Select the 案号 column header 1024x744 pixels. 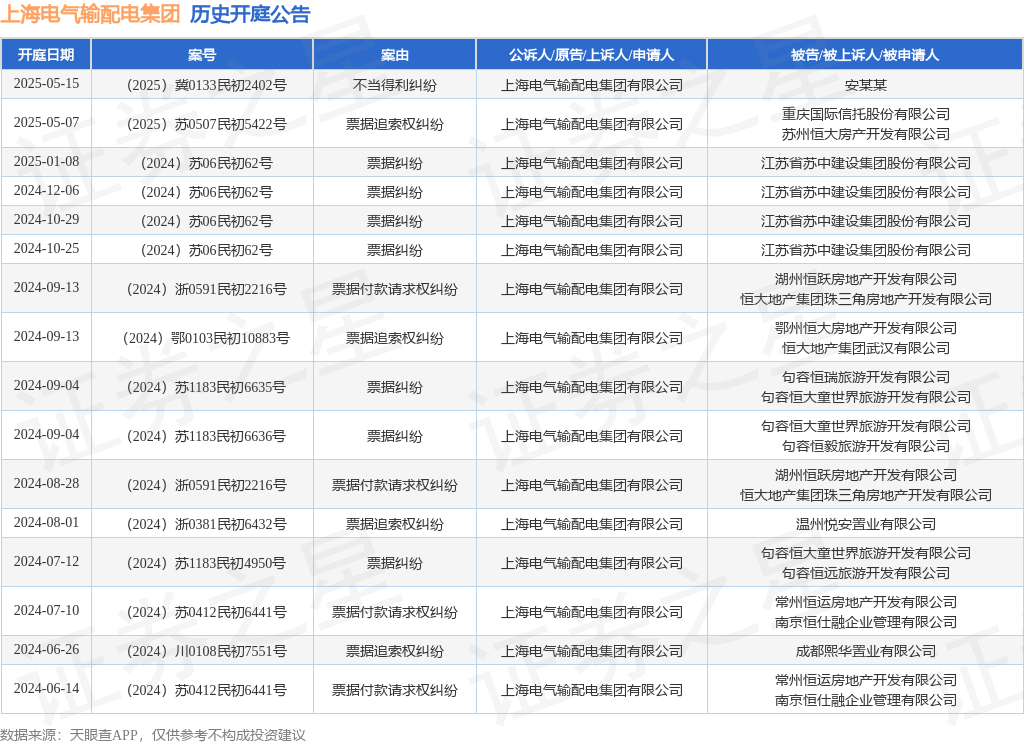pos(202,55)
